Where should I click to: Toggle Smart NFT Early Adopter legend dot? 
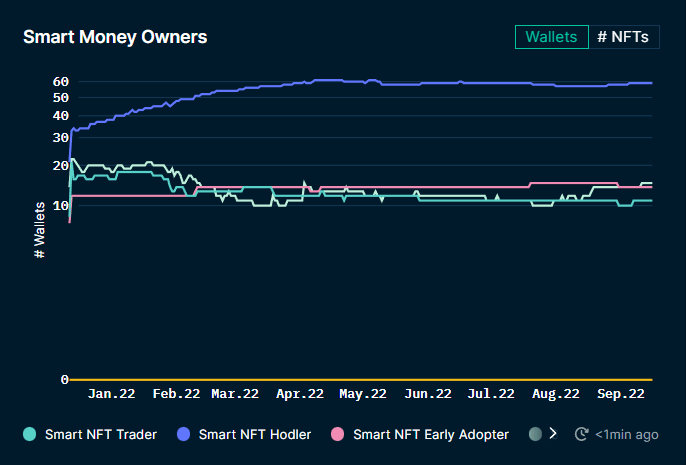click(x=338, y=434)
